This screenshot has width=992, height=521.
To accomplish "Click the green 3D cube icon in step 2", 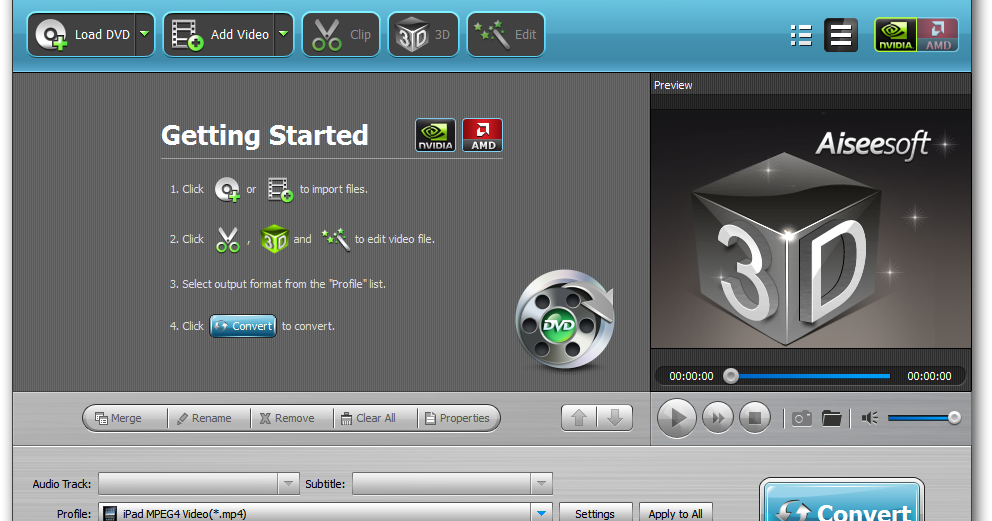I will (x=275, y=239).
